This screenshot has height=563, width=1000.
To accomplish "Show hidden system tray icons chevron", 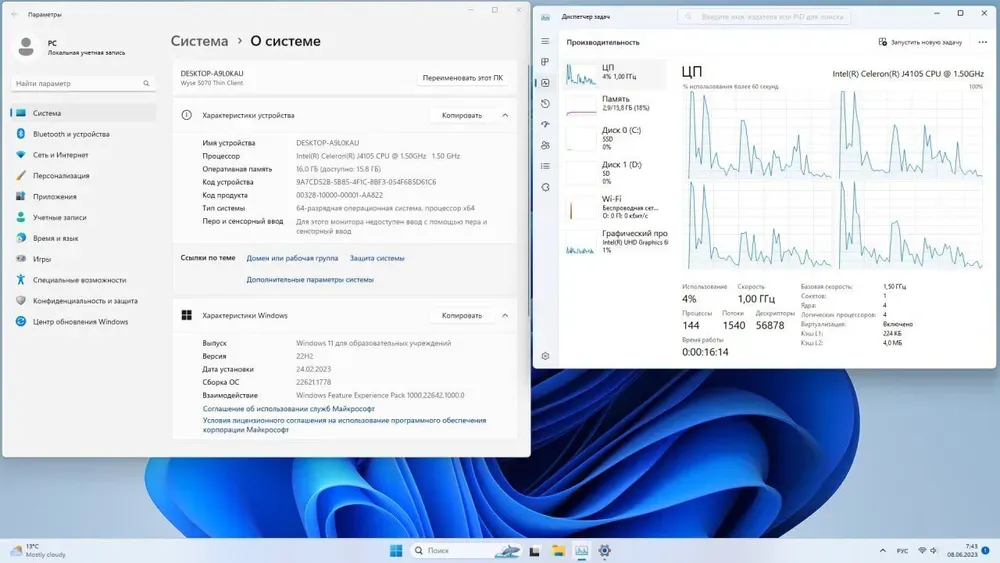I will 885,551.
